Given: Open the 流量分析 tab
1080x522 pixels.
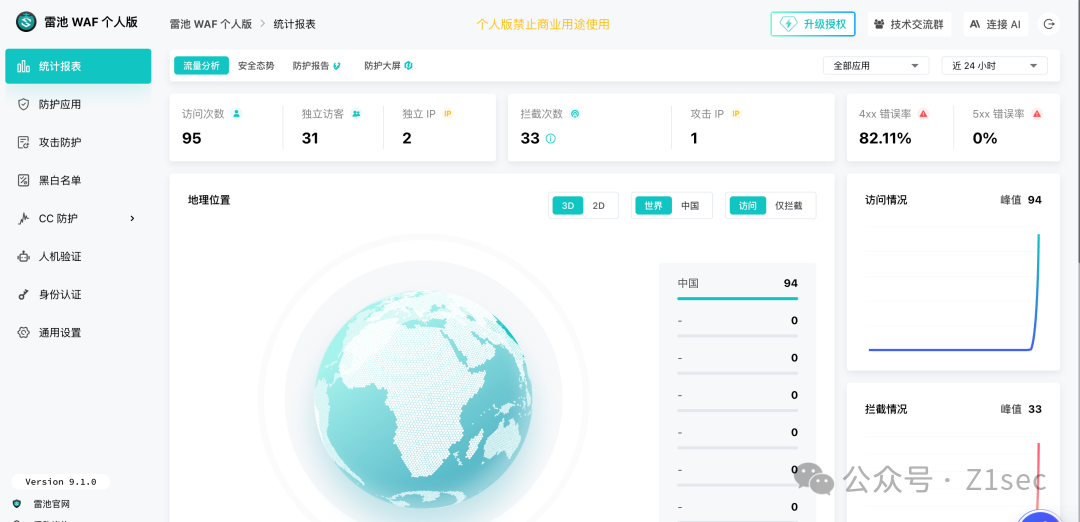Looking at the screenshot, I should coord(201,65).
